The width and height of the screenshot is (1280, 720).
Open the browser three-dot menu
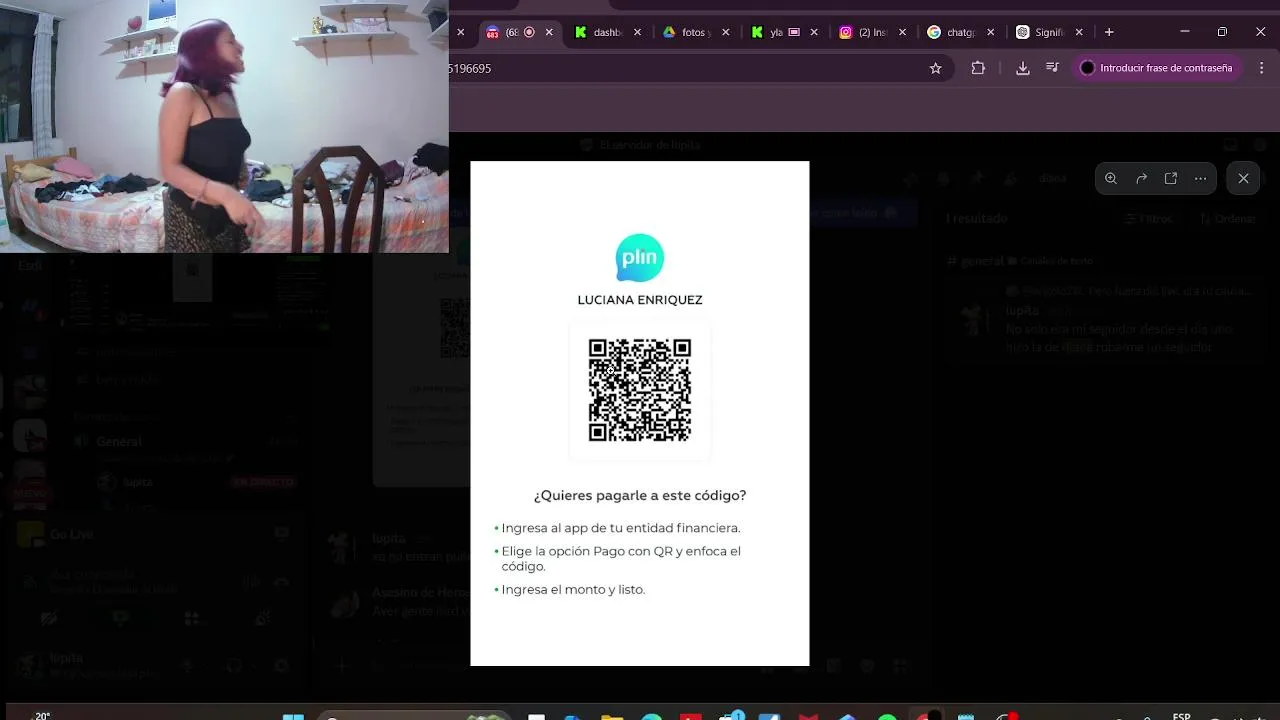[x=1260, y=68]
